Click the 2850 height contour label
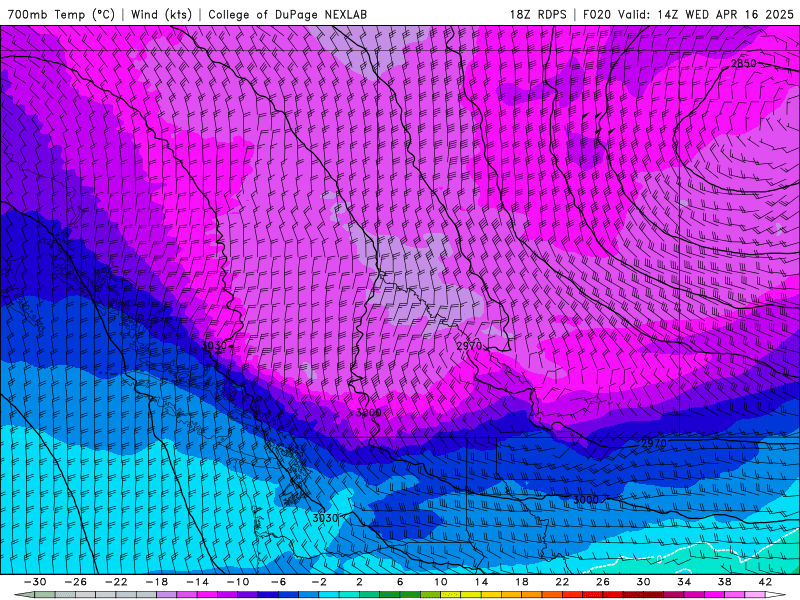 coord(743,63)
